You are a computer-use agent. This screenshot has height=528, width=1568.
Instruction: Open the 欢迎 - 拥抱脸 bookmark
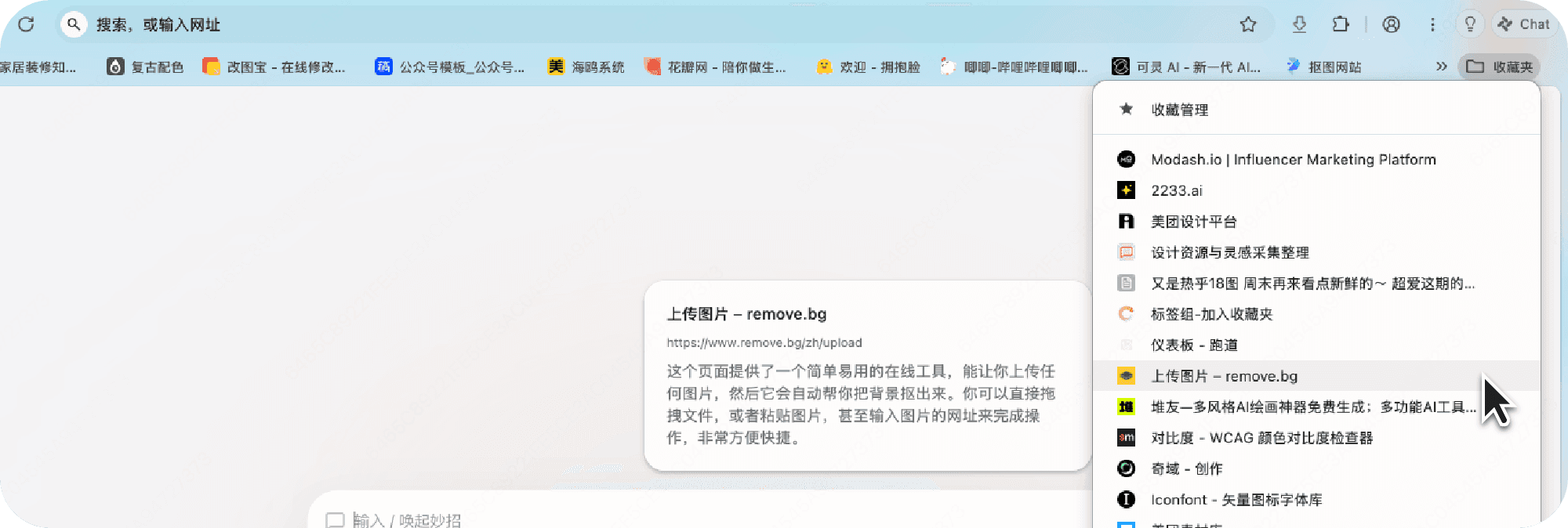[868, 67]
